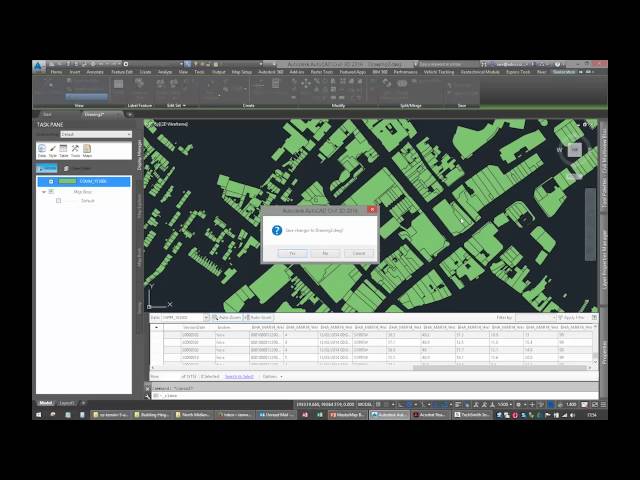
Task: Click the Search to Select link
Action: click(x=239, y=376)
